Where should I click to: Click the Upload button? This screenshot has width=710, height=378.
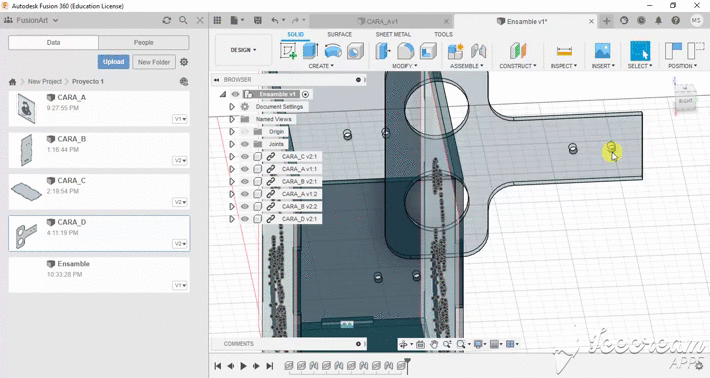click(113, 62)
